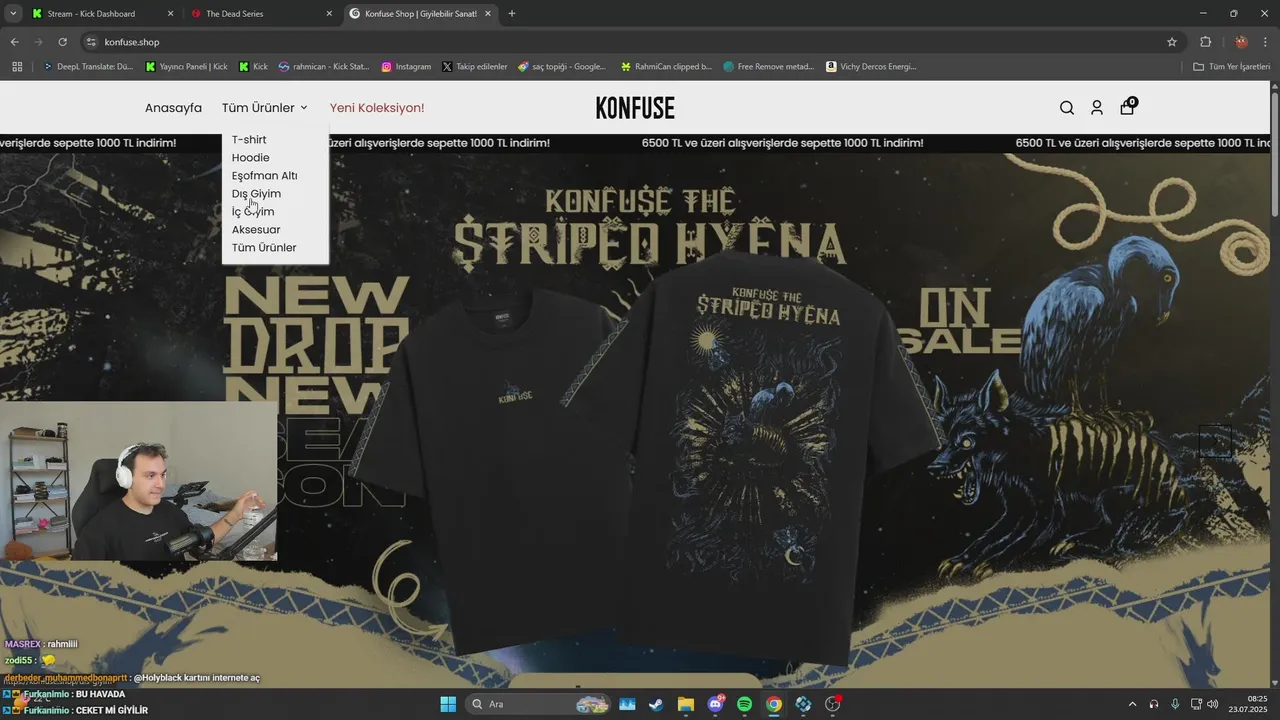Open Tüm Yer İşaretleri folder

[x=1233, y=67]
